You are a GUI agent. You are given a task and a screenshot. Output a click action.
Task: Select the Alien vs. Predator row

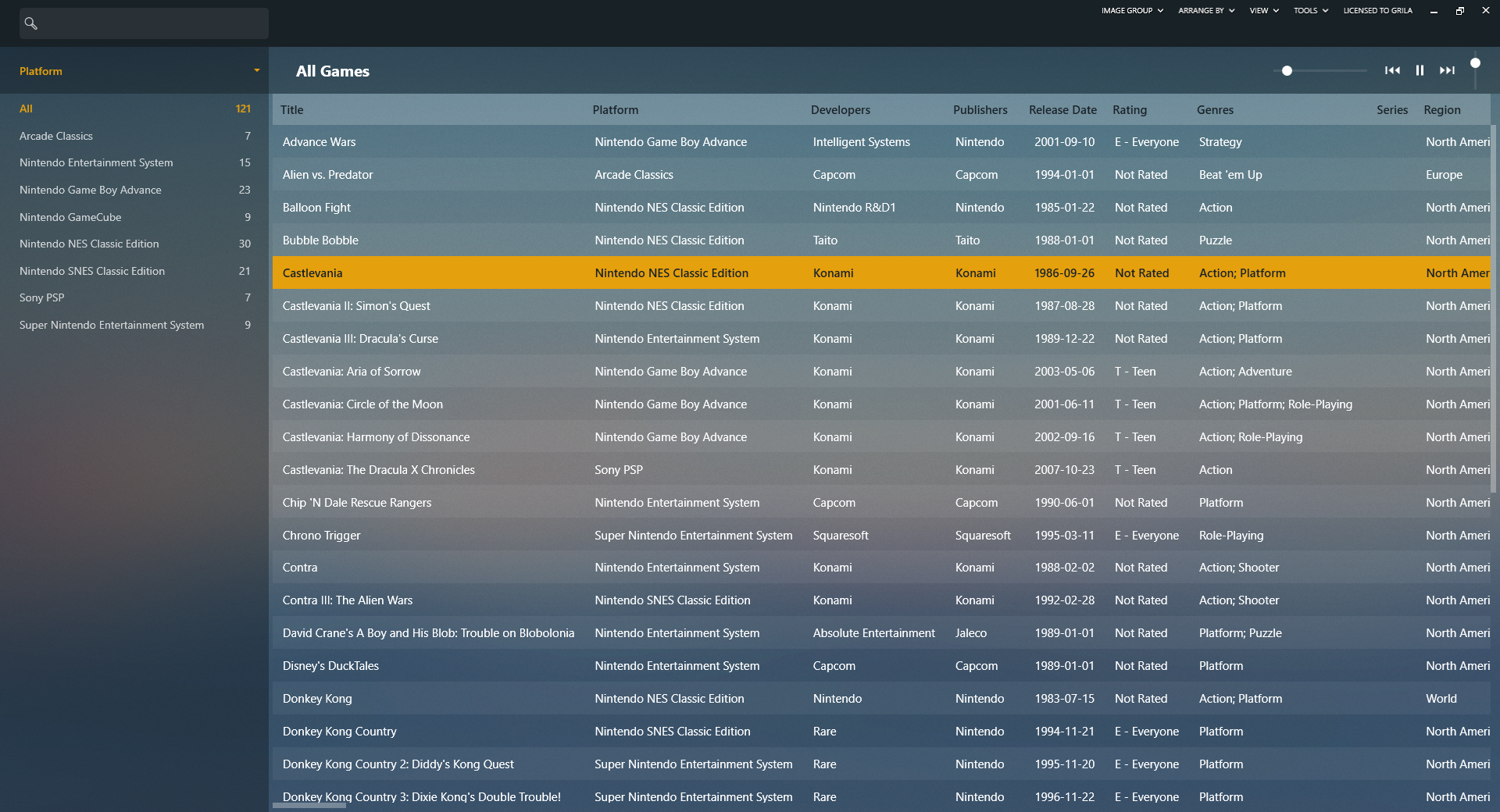[881, 175]
